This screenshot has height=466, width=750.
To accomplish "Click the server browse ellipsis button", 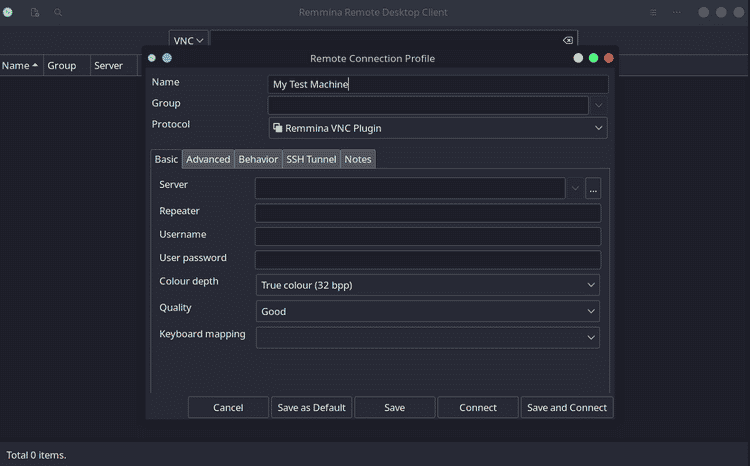I will 593,189.
